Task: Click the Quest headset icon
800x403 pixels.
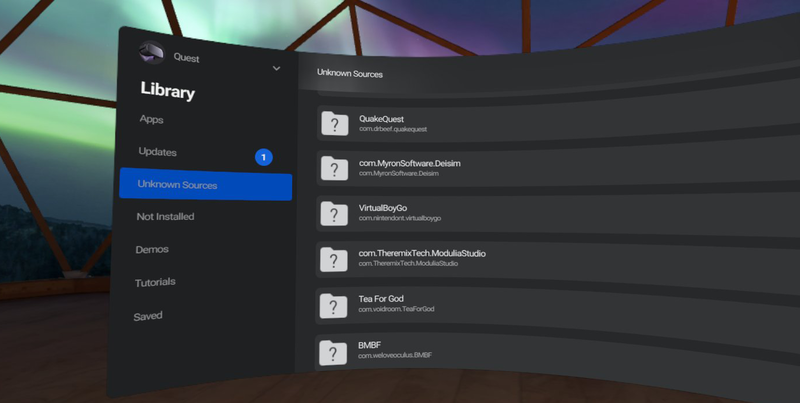Action: (152, 55)
